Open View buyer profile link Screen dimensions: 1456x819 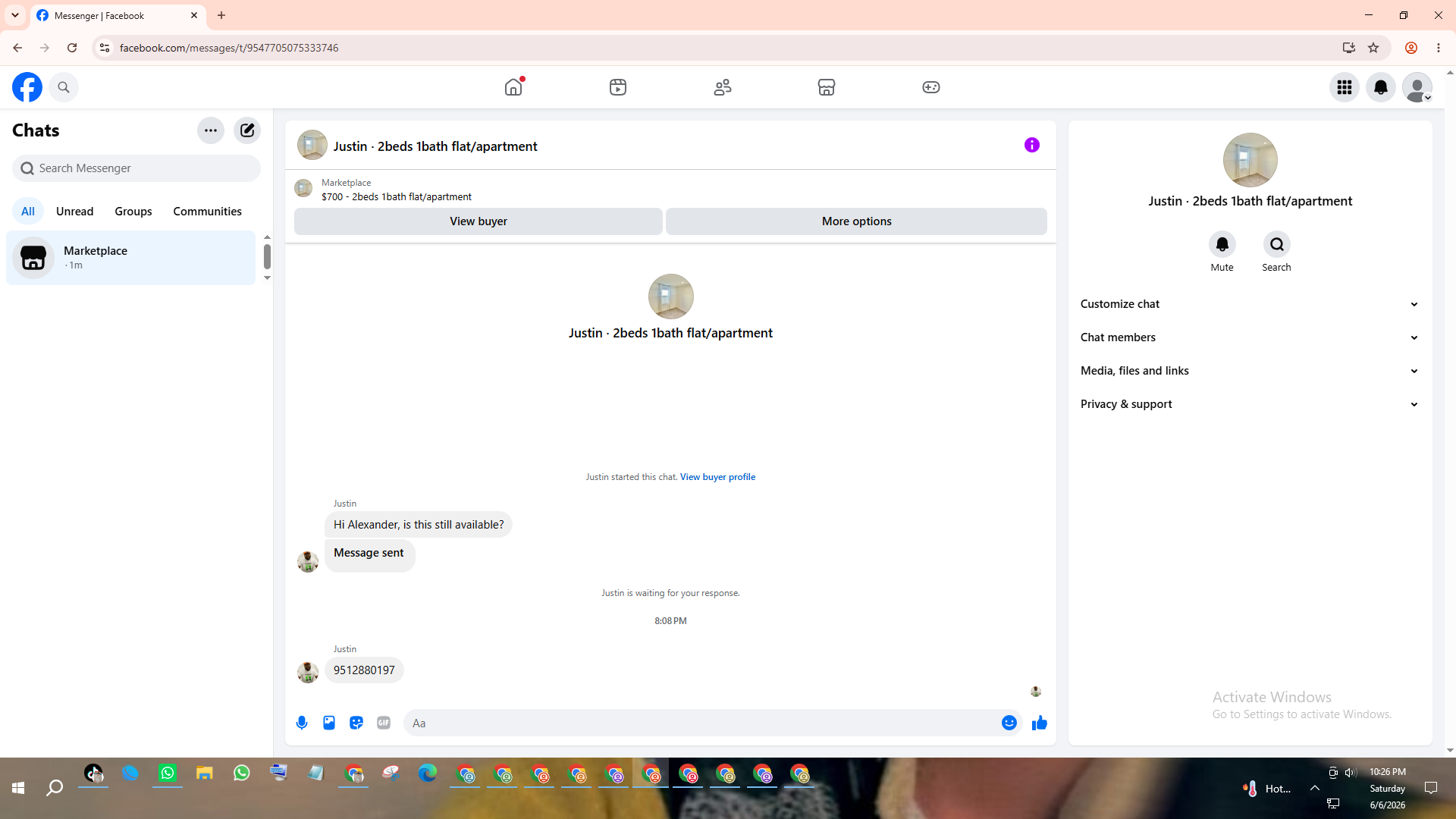tap(717, 477)
